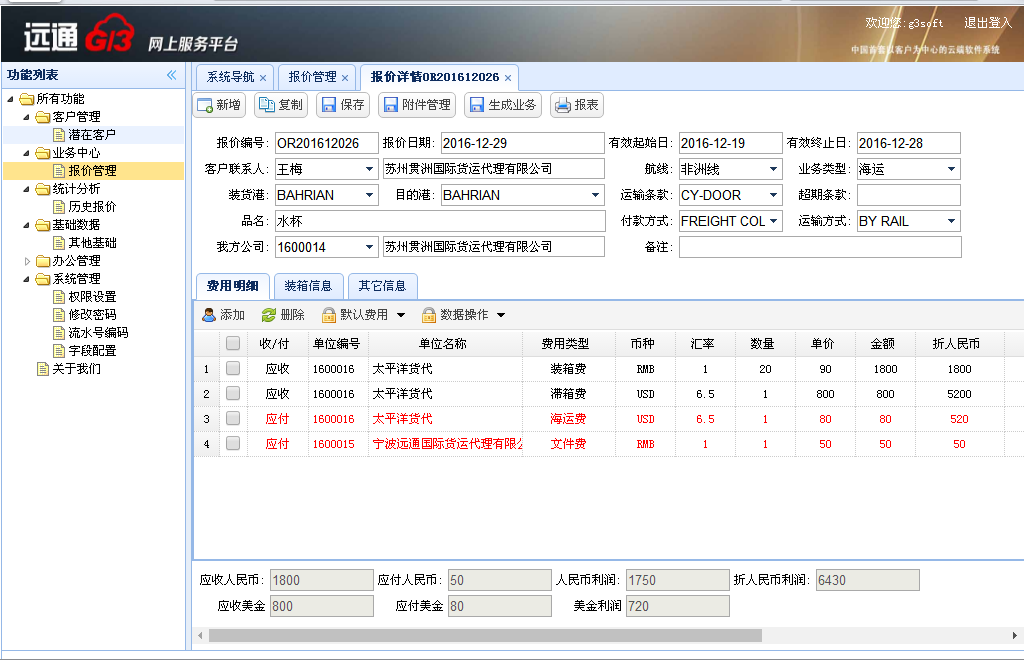Viewport: 1024px width, 660px height.
Task: Click the 添加 add row button
Action: click(223, 315)
